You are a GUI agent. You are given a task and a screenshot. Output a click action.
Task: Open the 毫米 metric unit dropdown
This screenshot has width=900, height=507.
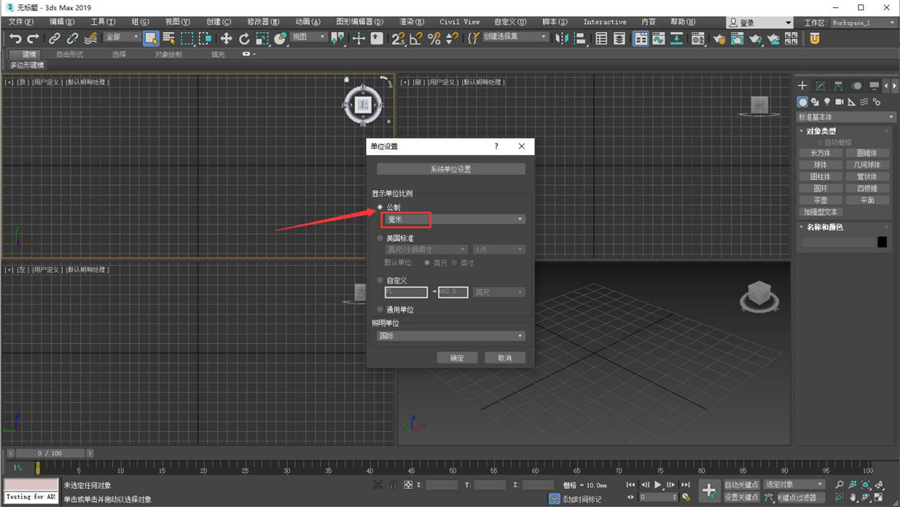tap(453, 219)
